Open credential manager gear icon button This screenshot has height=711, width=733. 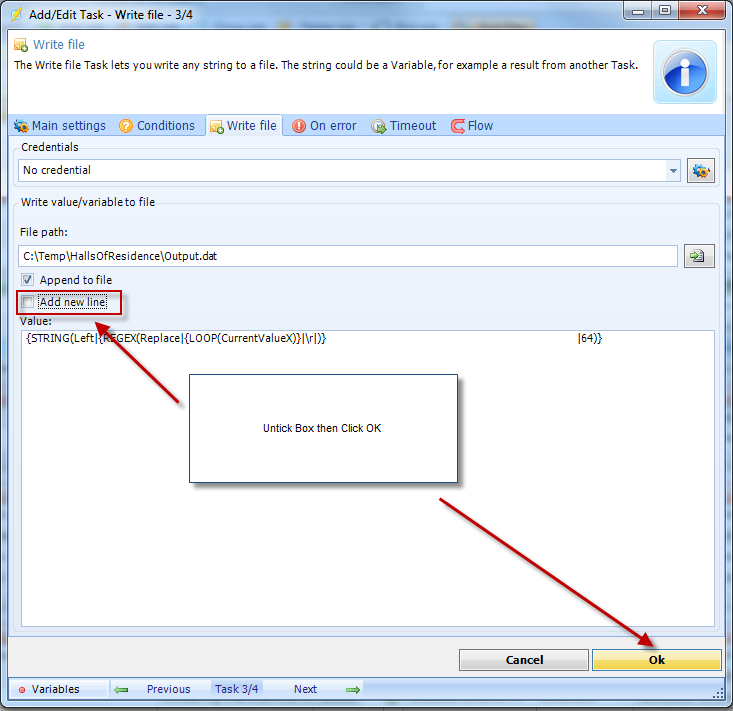[x=700, y=171]
